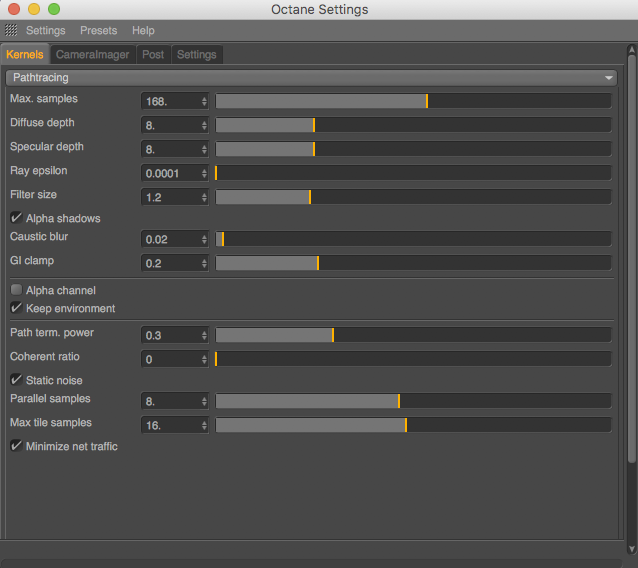This screenshot has height=568, width=638.
Task: Click the Path term. power stepper arrows
Action: click(x=204, y=335)
